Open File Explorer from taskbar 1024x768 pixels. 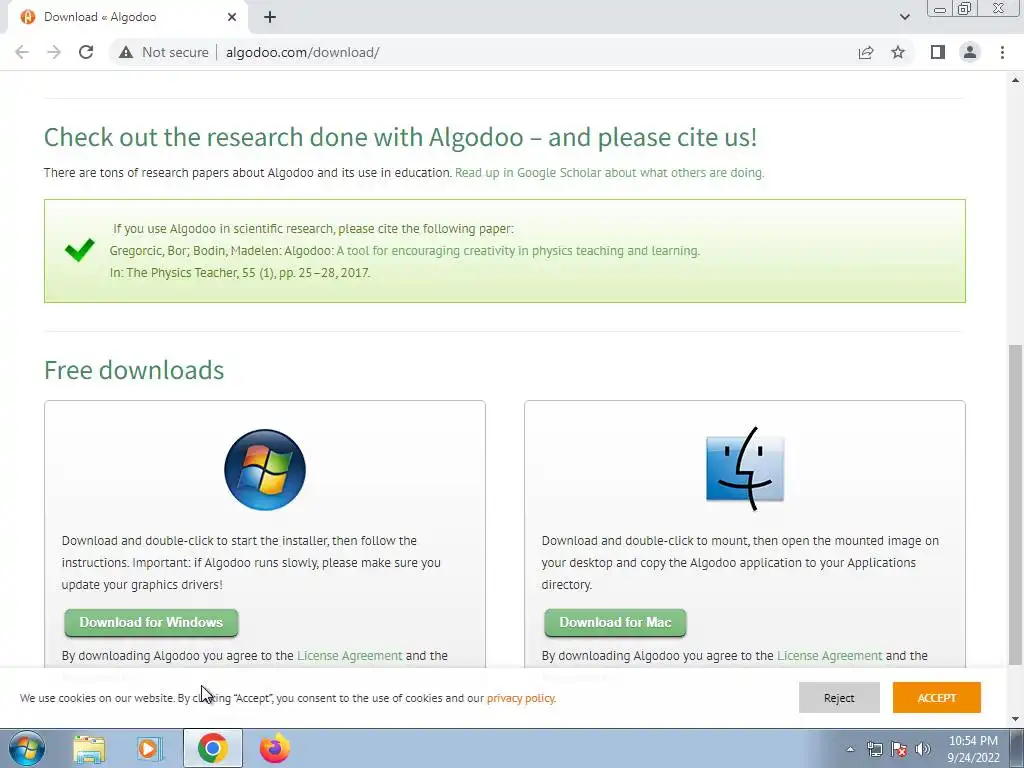point(89,748)
